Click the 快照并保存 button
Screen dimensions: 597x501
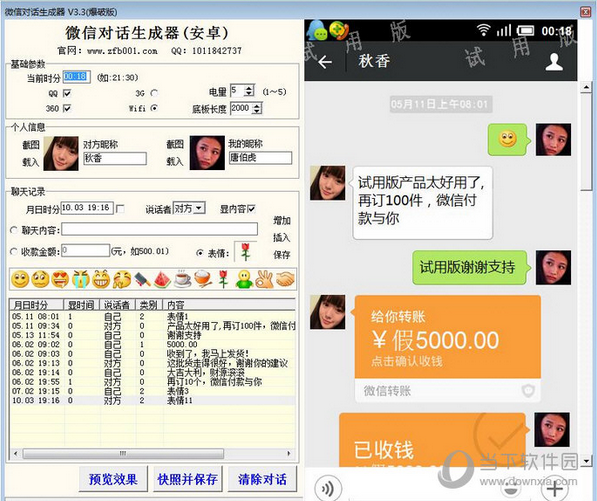187,479
